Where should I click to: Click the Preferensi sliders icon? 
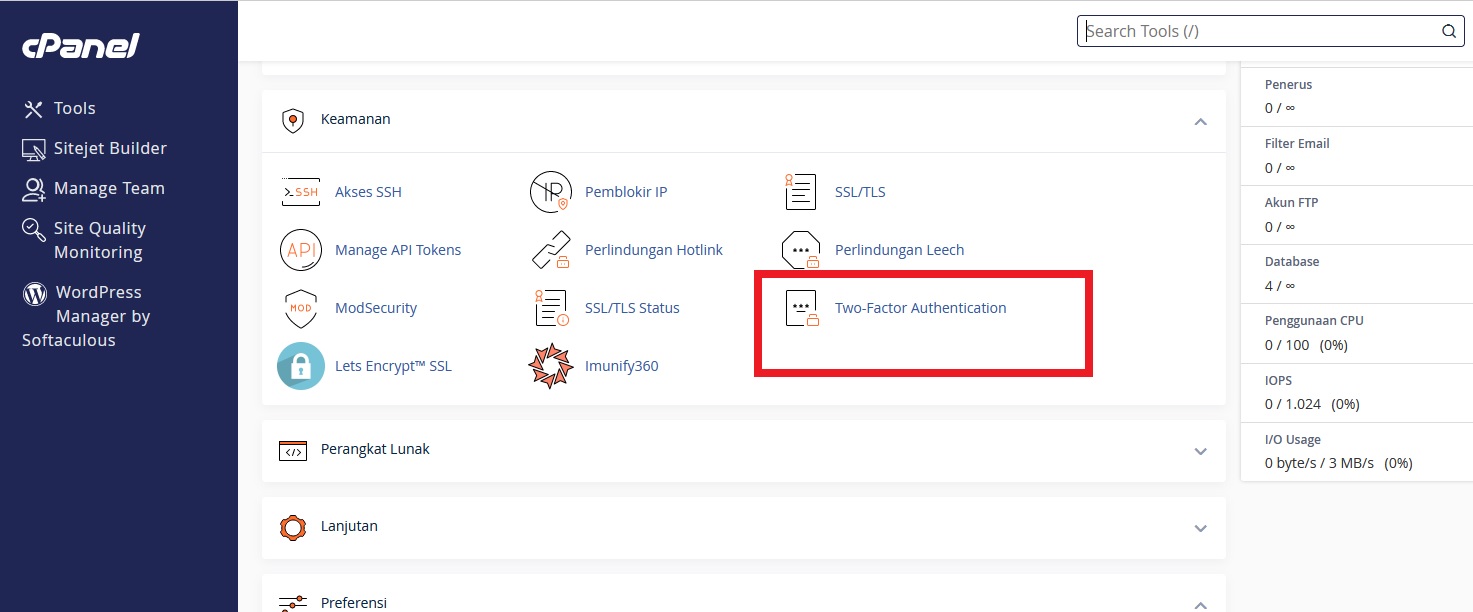pyautogui.click(x=292, y=603)
